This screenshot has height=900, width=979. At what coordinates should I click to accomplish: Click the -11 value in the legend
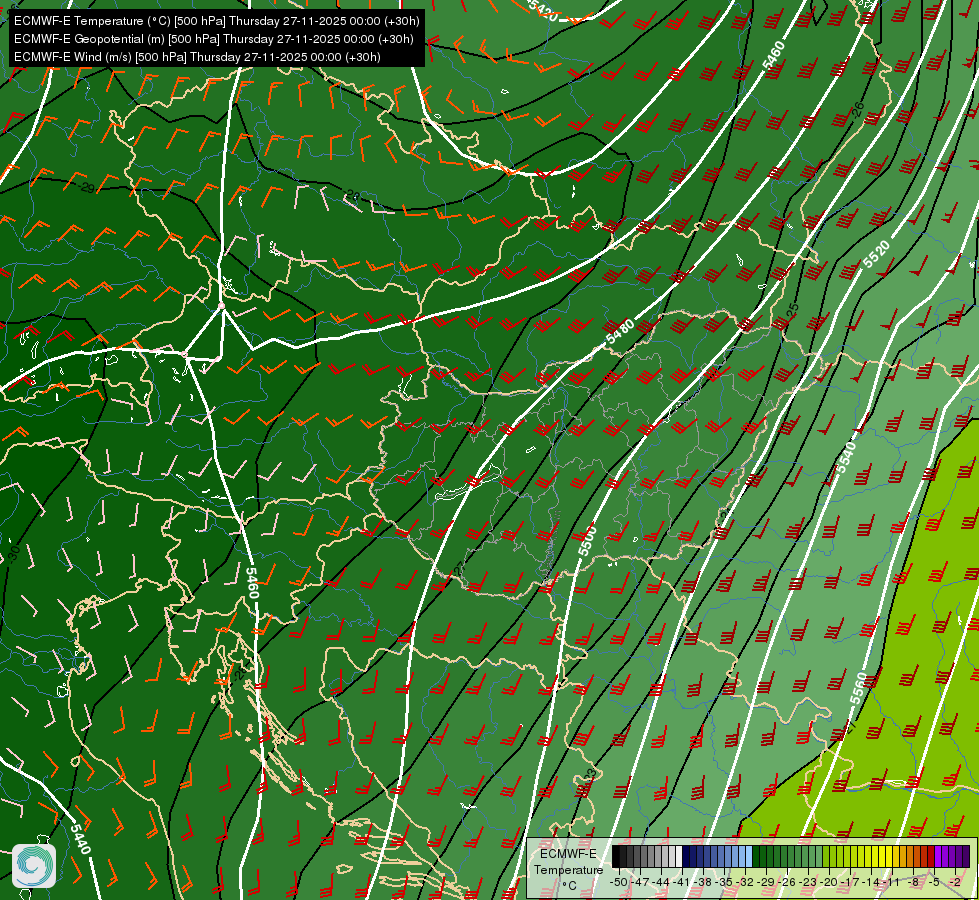click(x=891, y=882)
